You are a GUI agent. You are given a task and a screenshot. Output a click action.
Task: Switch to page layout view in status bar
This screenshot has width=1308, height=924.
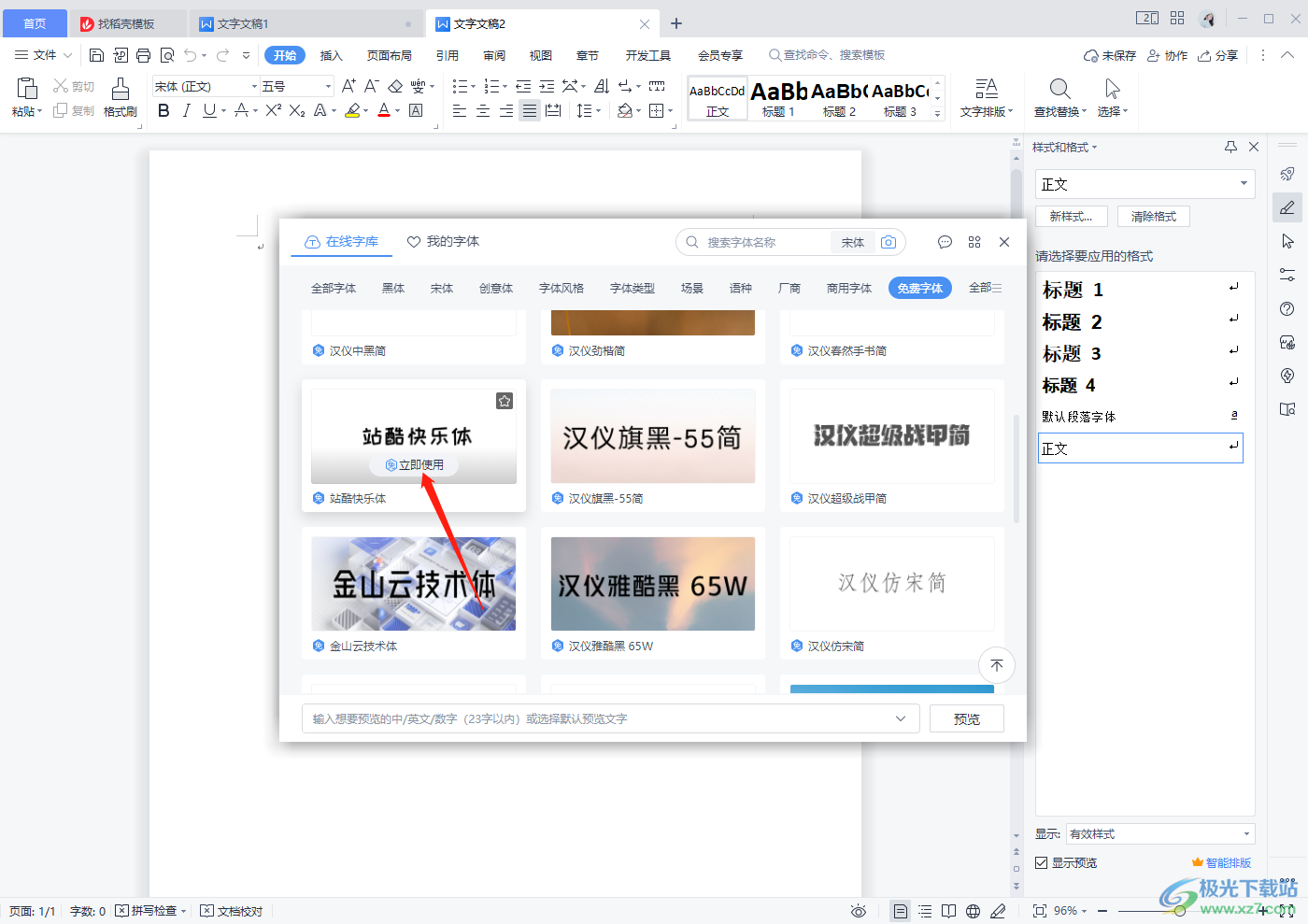900,911
